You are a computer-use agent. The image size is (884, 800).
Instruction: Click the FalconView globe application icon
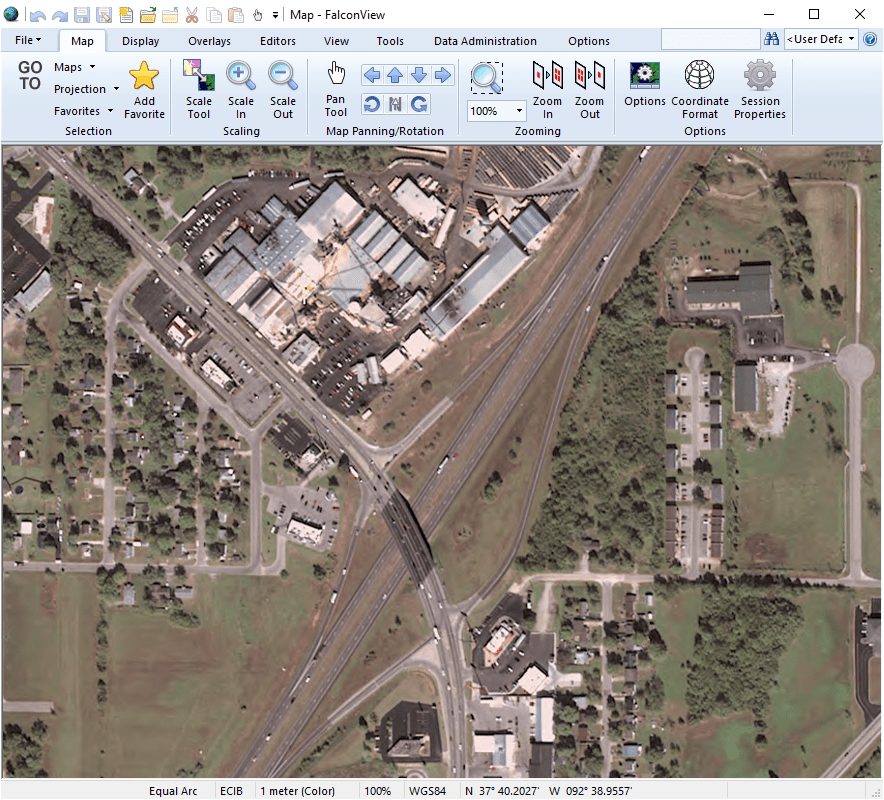[11, 14]
